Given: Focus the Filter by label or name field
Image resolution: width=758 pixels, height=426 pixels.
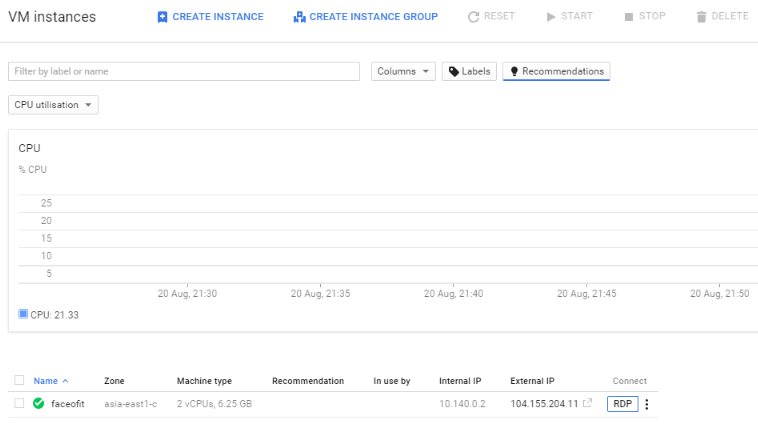Looking at the screenshot, I should 183,72.
